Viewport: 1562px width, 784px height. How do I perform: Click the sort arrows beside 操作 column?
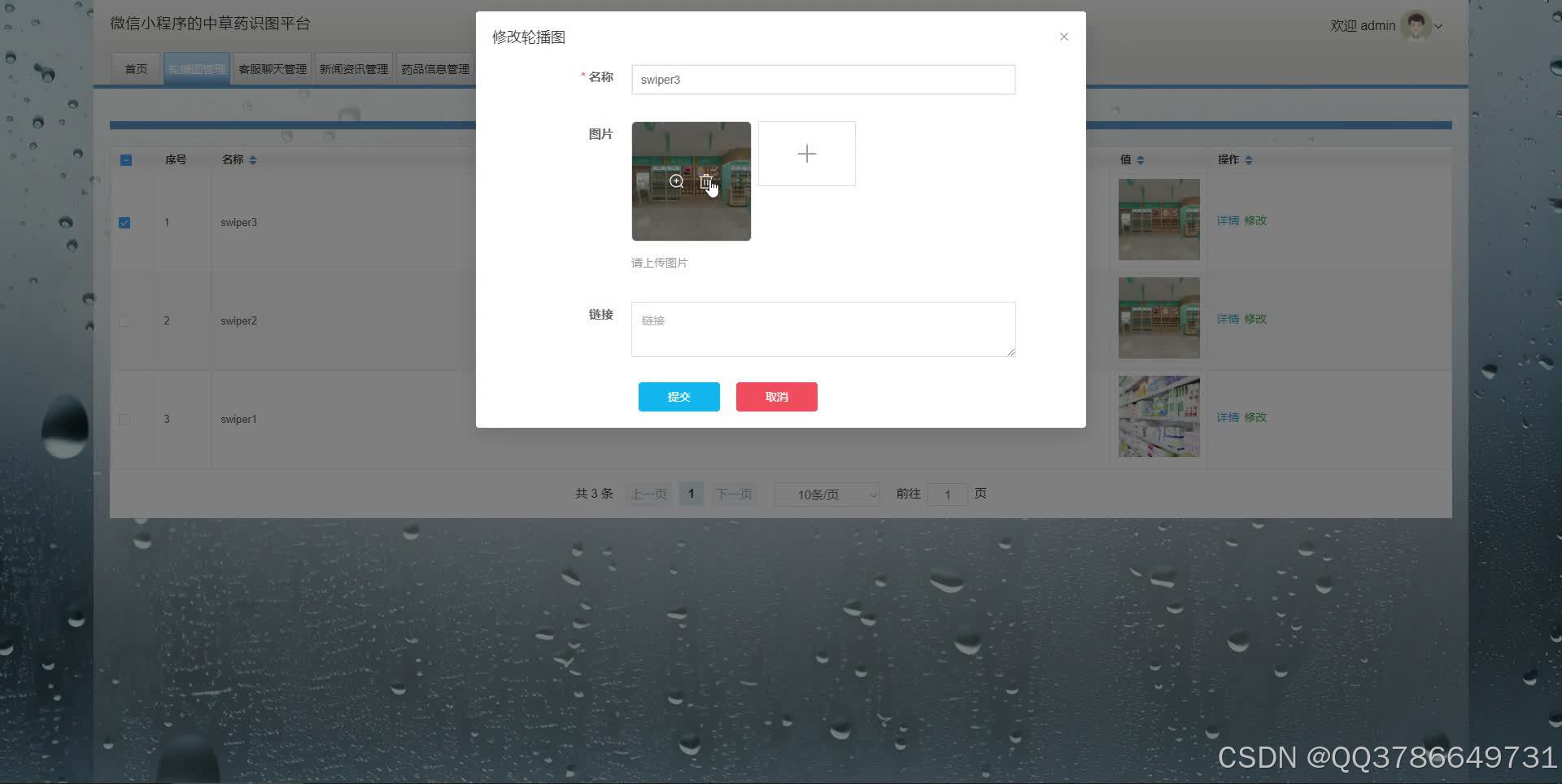1248,159
